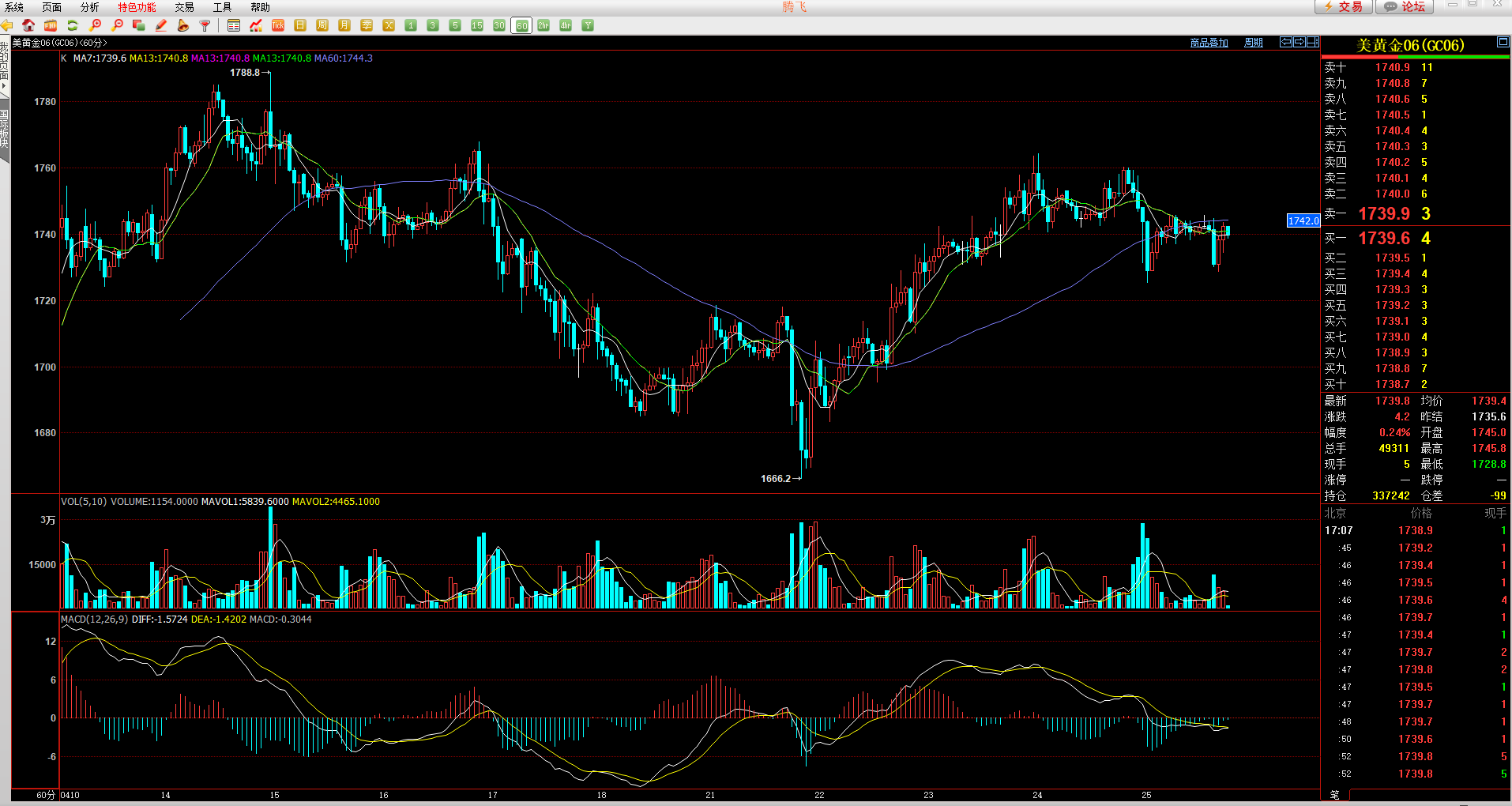
Task: Toggle the panel layout split icon
Action: [x=1312, y=42]
